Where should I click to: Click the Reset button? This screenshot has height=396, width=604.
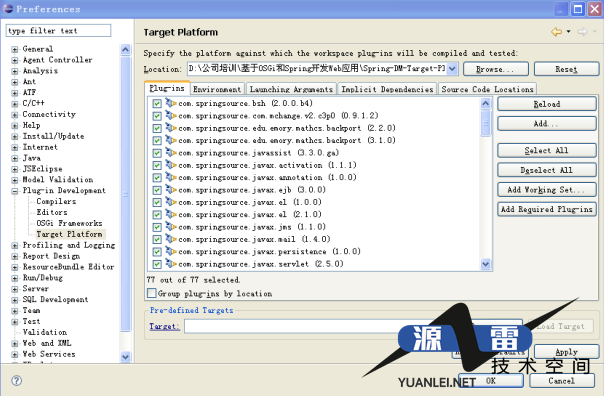566,69
